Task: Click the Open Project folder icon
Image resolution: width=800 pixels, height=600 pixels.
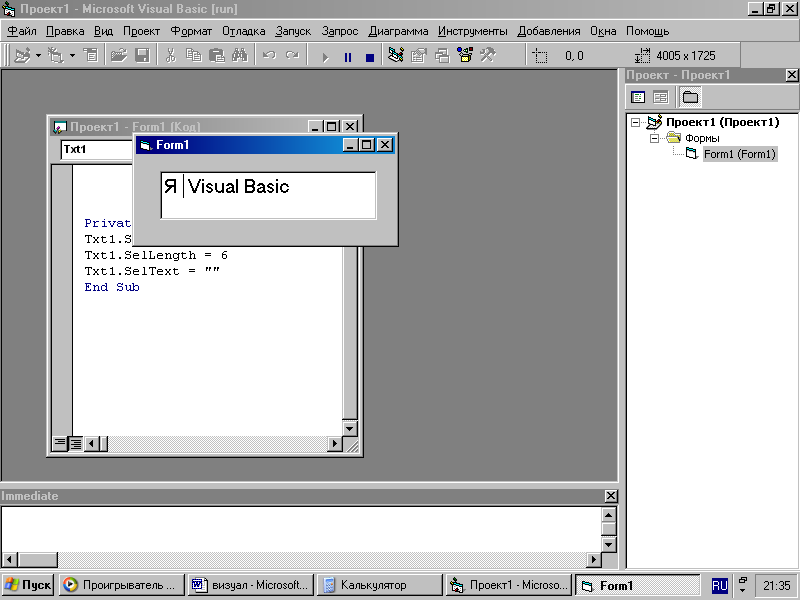Action: coord(118,55)
